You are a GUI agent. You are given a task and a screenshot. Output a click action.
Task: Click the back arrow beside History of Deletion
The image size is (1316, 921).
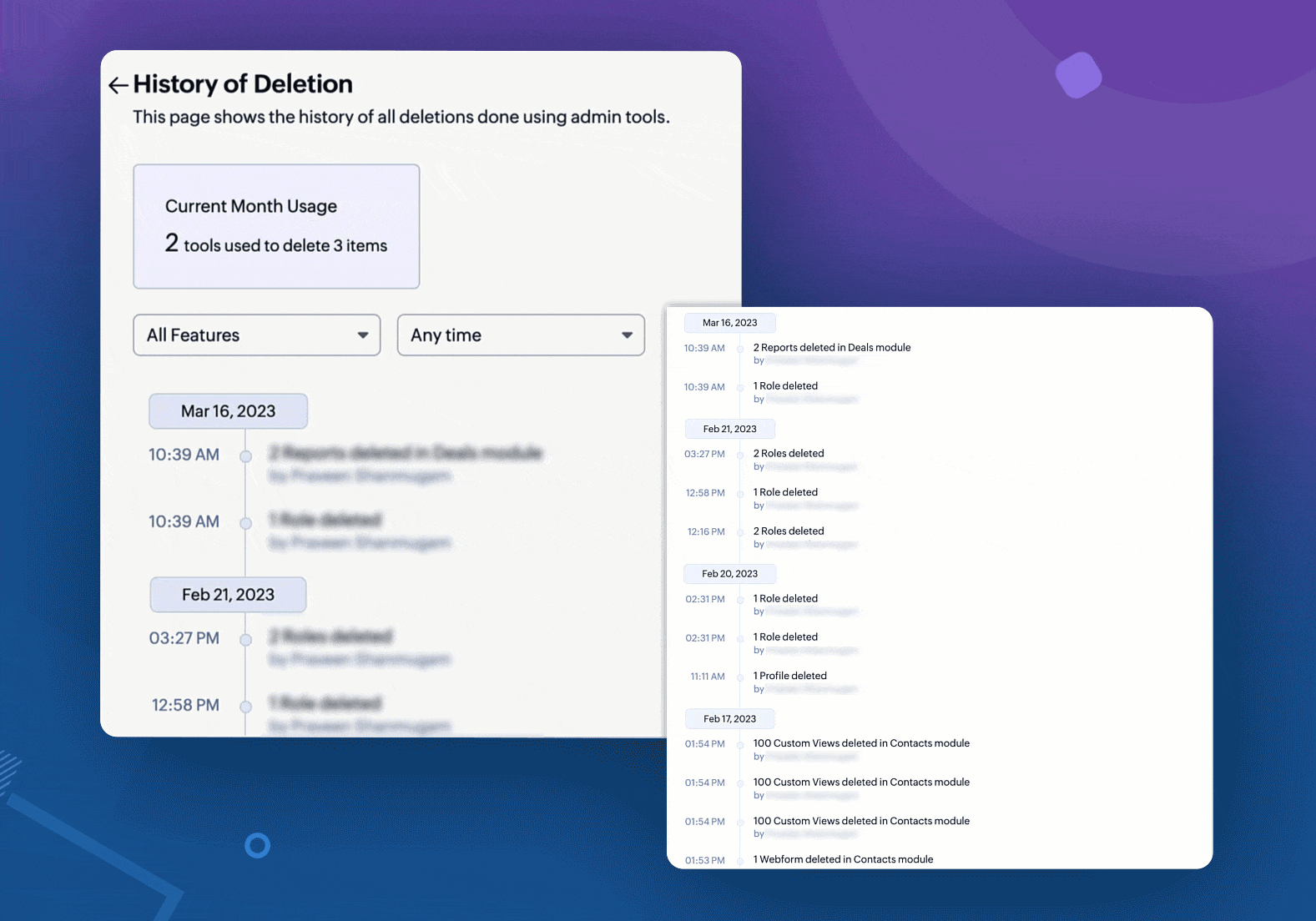[118, 85]
